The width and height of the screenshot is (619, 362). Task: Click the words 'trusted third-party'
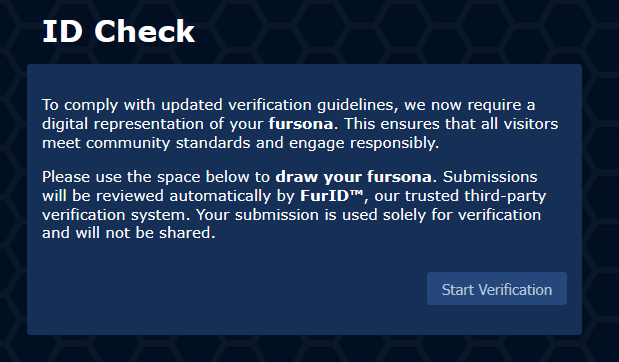pyautogui.click(x=476, y=196)
